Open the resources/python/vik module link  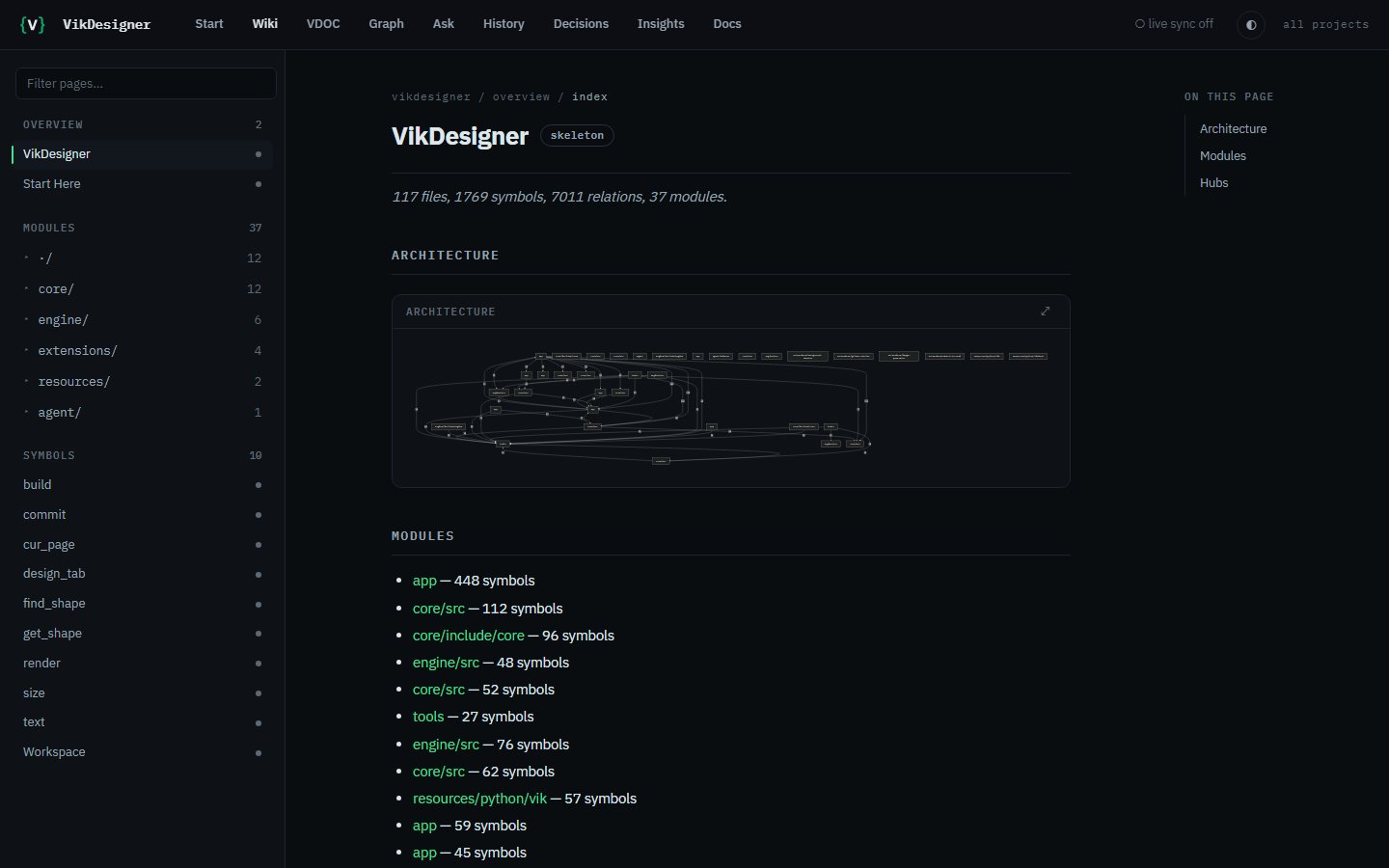click(x=479, y=799)
